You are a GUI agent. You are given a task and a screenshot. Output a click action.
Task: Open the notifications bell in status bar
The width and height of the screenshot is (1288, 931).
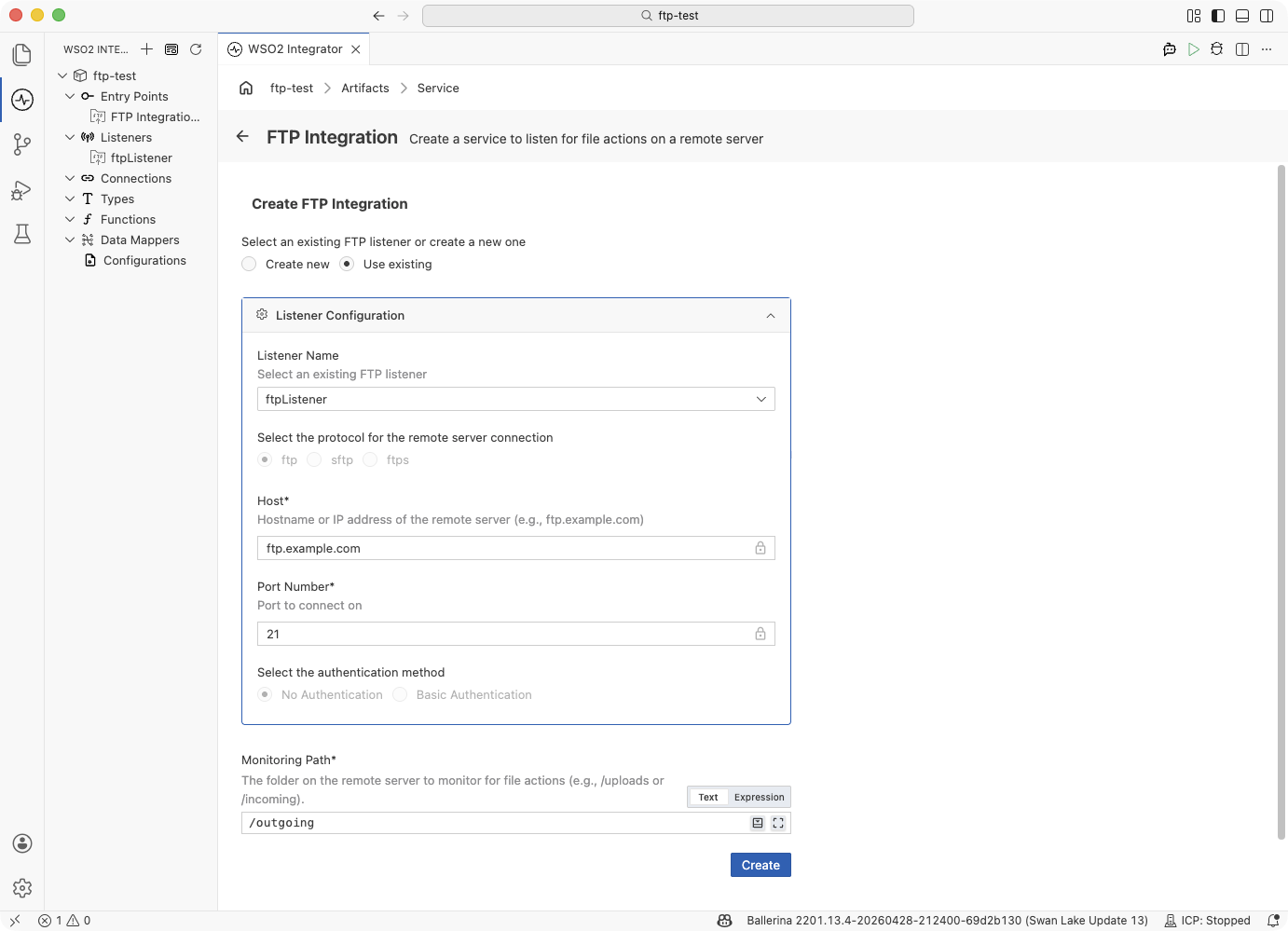tap(1273, 921)
